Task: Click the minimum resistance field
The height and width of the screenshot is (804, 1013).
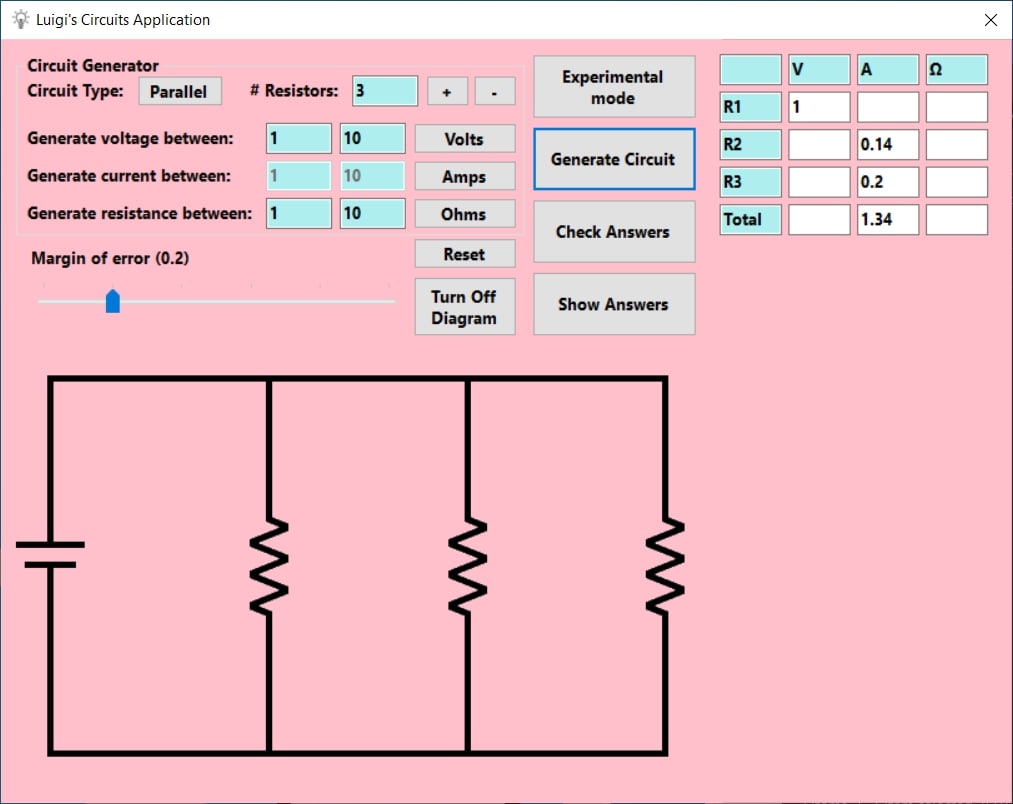Action: pos(299,213)
